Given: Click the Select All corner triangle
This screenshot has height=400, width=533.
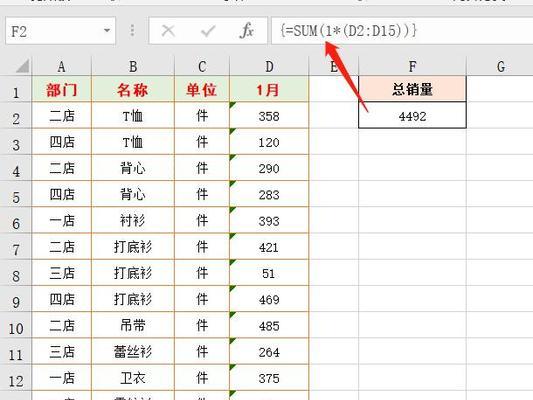Looking at the screenshot, I should 22,66.
